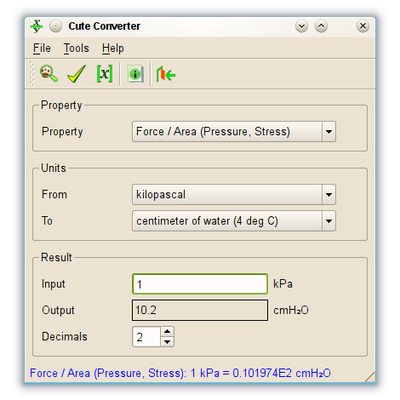Maximize the window with up chevron button
Screen dimensions: 400x400
tap(321, 26)
